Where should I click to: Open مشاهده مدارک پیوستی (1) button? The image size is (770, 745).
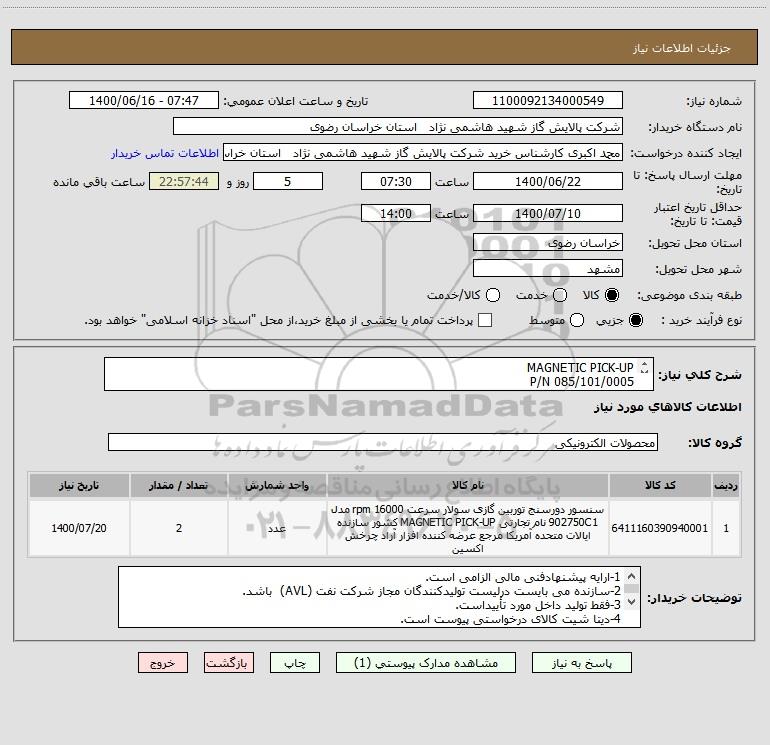[x=426, y=663]
